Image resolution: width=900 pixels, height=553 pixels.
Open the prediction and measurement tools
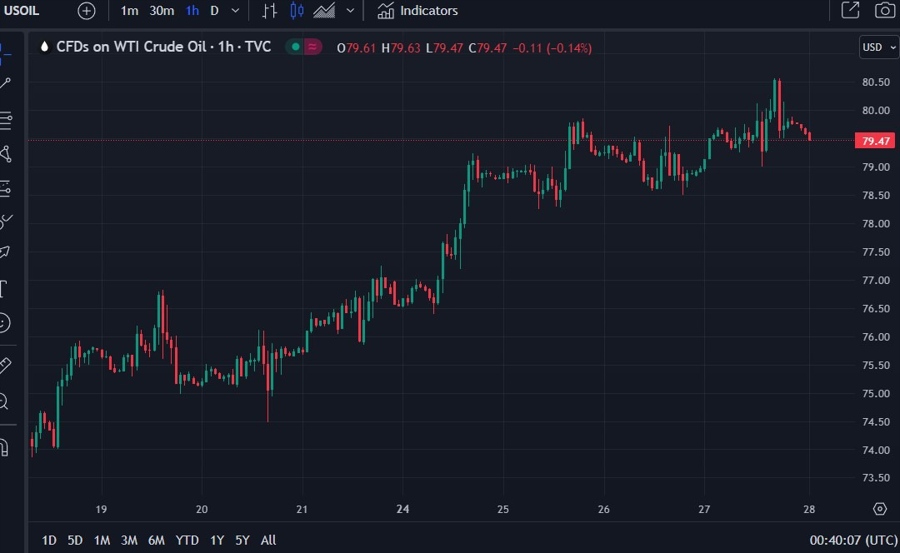pos(5,188)
